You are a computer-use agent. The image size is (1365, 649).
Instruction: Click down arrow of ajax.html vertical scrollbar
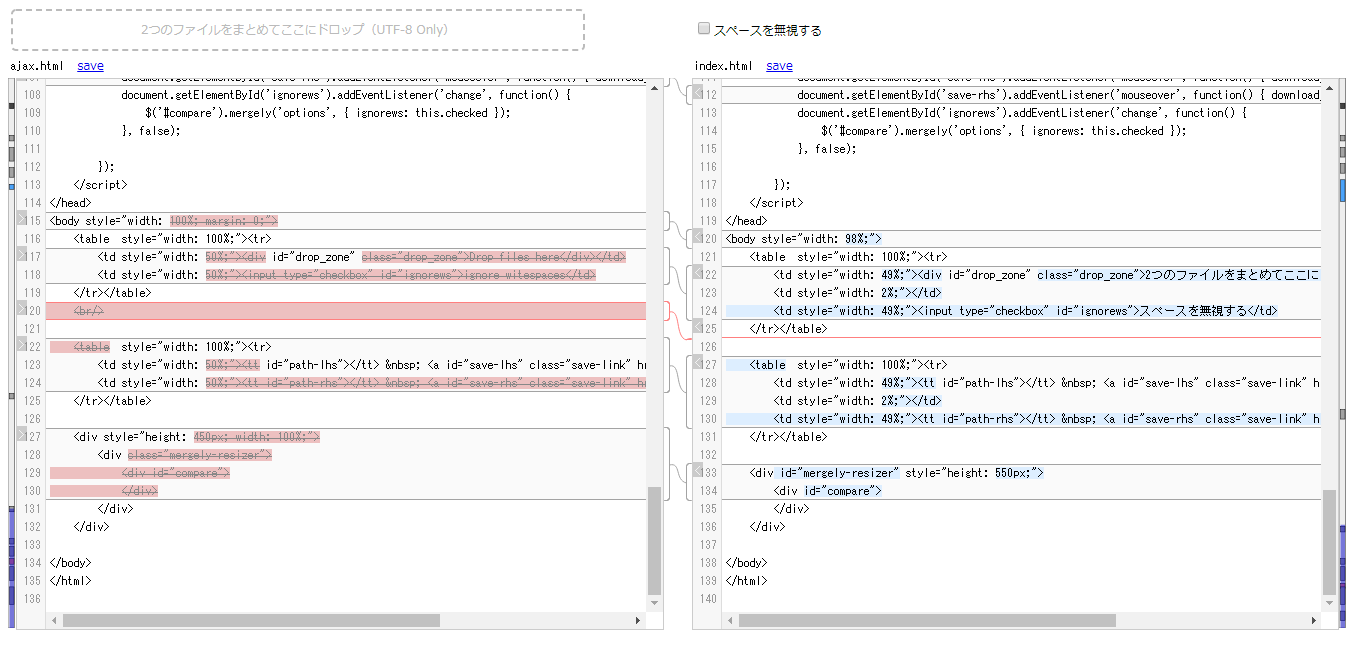(x=655, y=604)
